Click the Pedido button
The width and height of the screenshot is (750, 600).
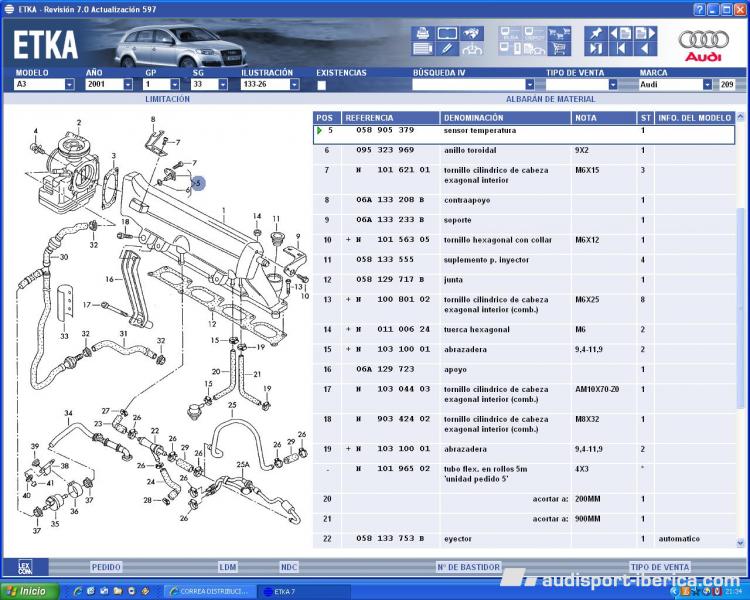[106, 567]
